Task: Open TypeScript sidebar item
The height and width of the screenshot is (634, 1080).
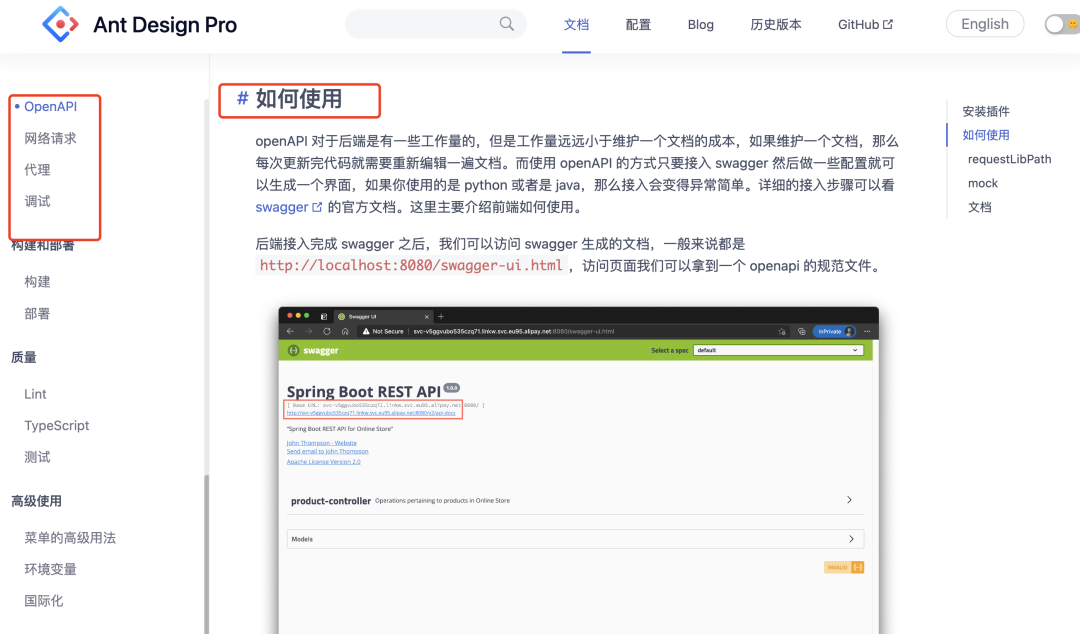Action: coord(56,426)
